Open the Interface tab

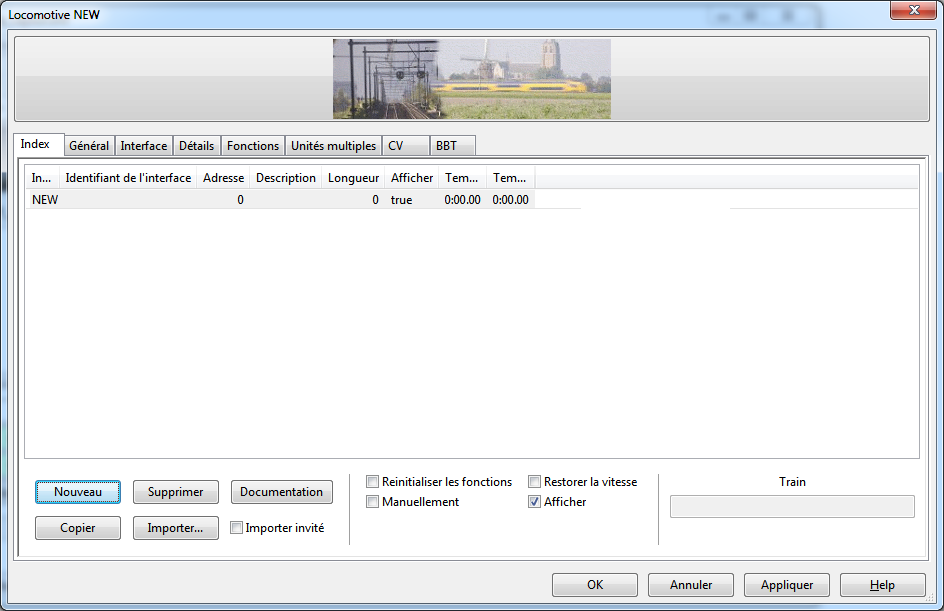tap(144, 146)
